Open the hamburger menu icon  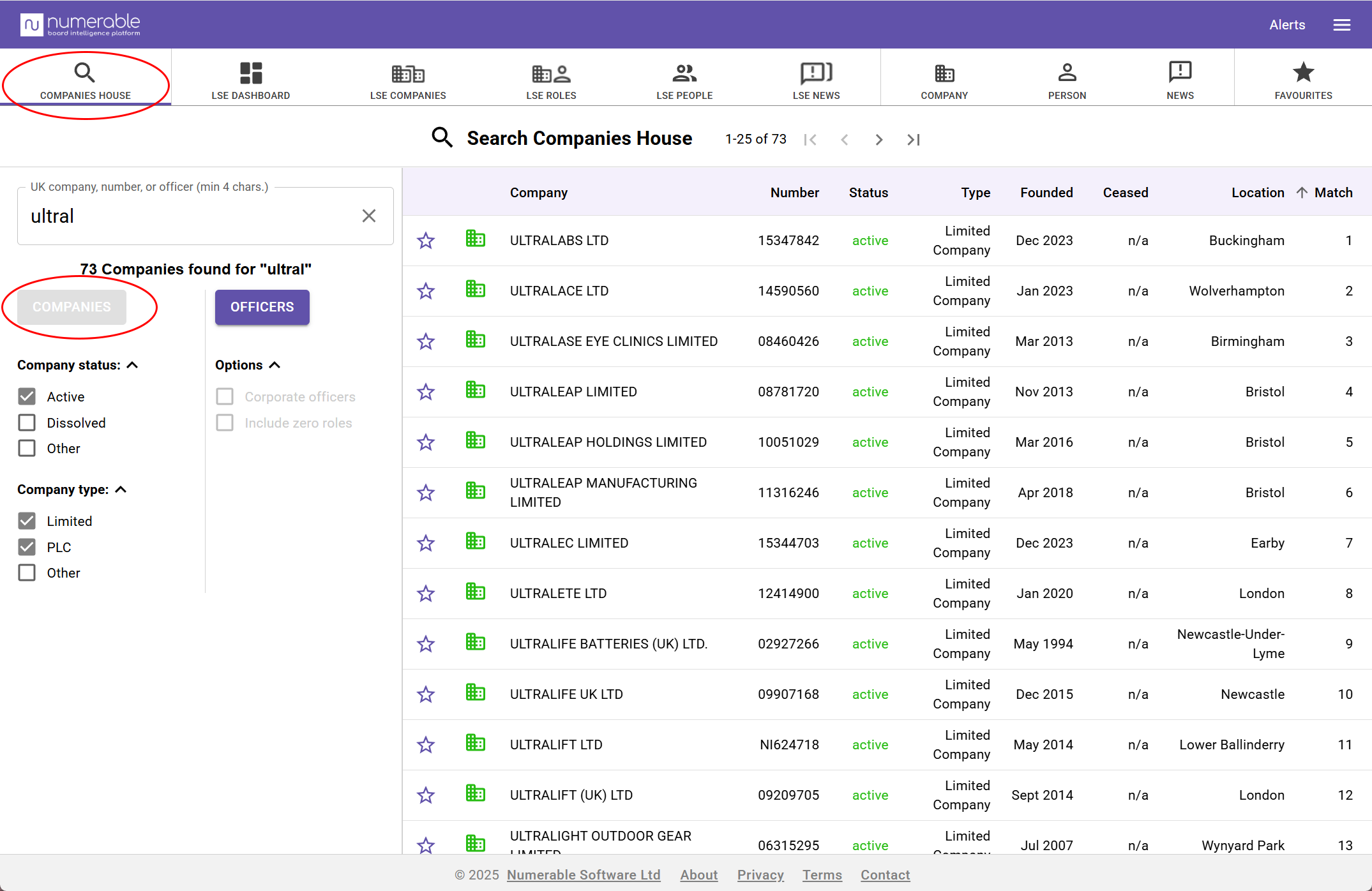(1341, 25)
